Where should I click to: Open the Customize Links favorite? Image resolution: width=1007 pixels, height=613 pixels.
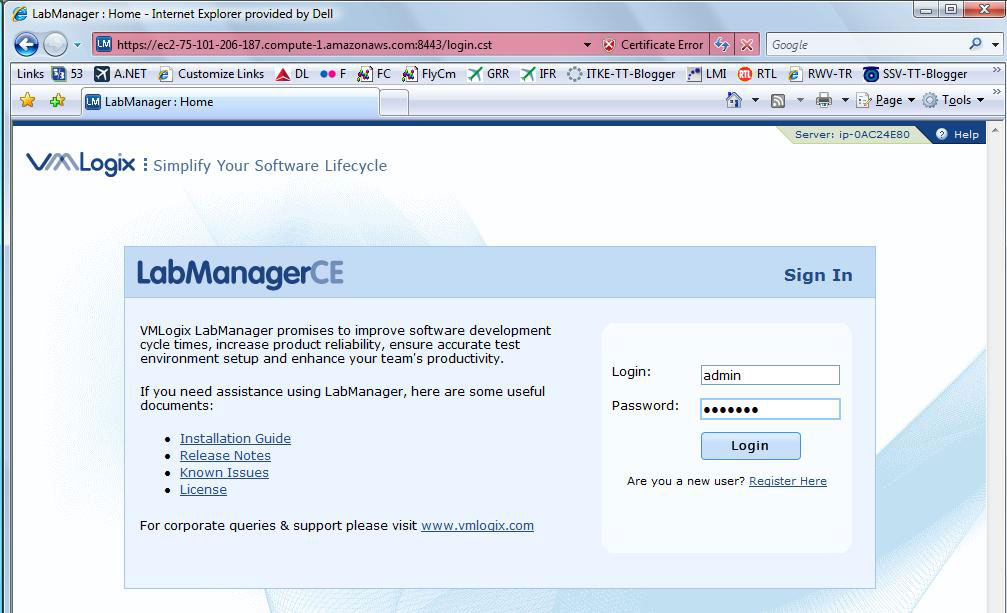[x=211, y=74]
